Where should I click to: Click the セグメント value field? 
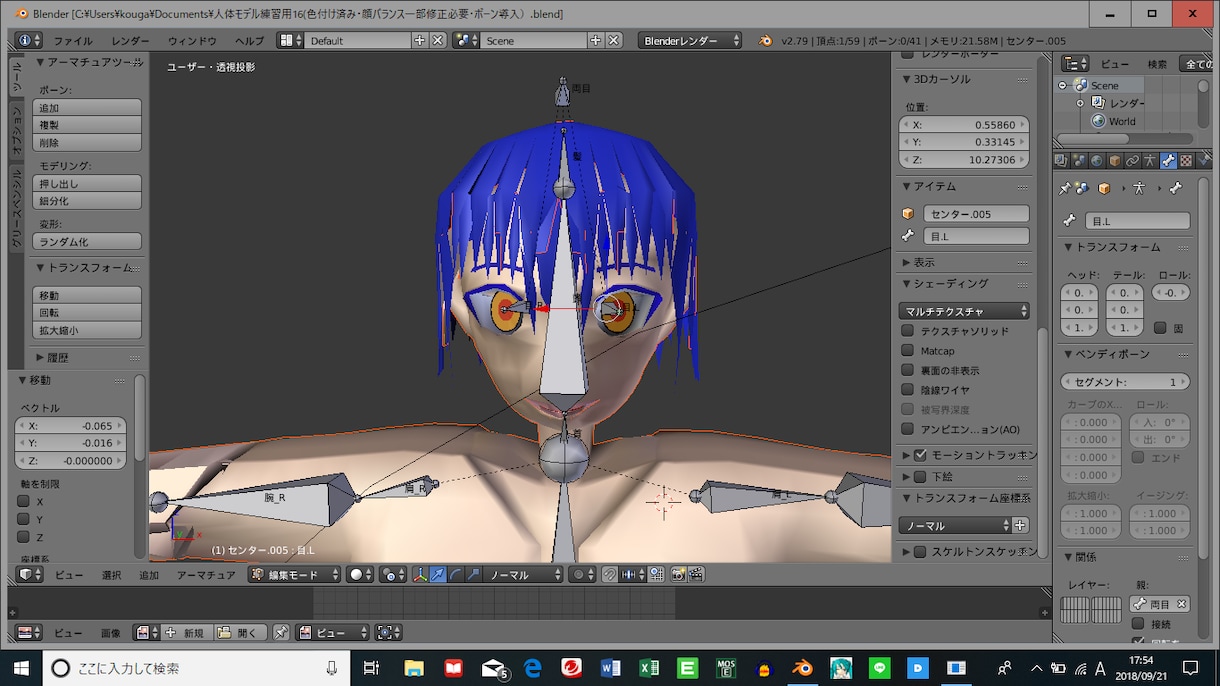click(x=1125, y=382)
